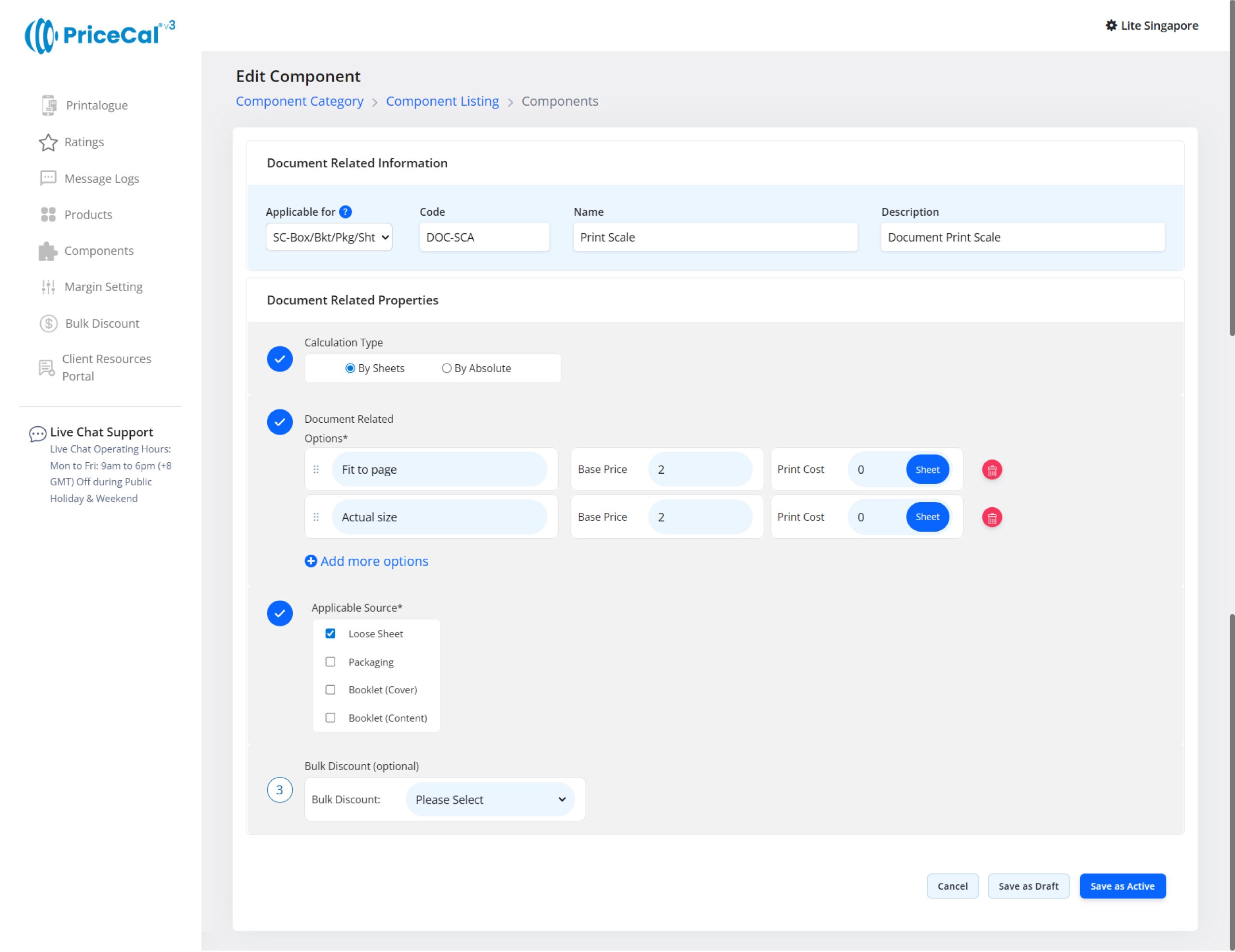Click the Sheet unit button for Fit to page
The width and height of the screenshot is (1235, 952).
pos(927,470)
